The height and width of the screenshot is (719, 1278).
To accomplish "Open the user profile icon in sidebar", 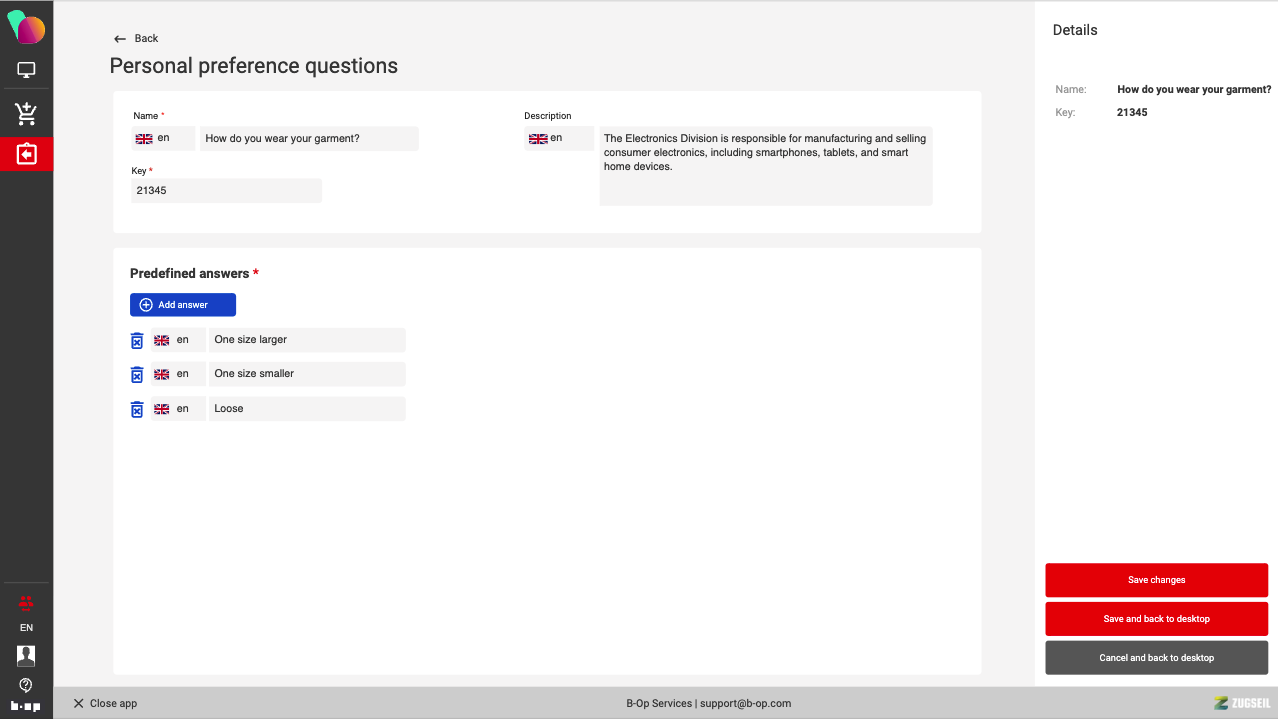I will (x=26, y=655).
